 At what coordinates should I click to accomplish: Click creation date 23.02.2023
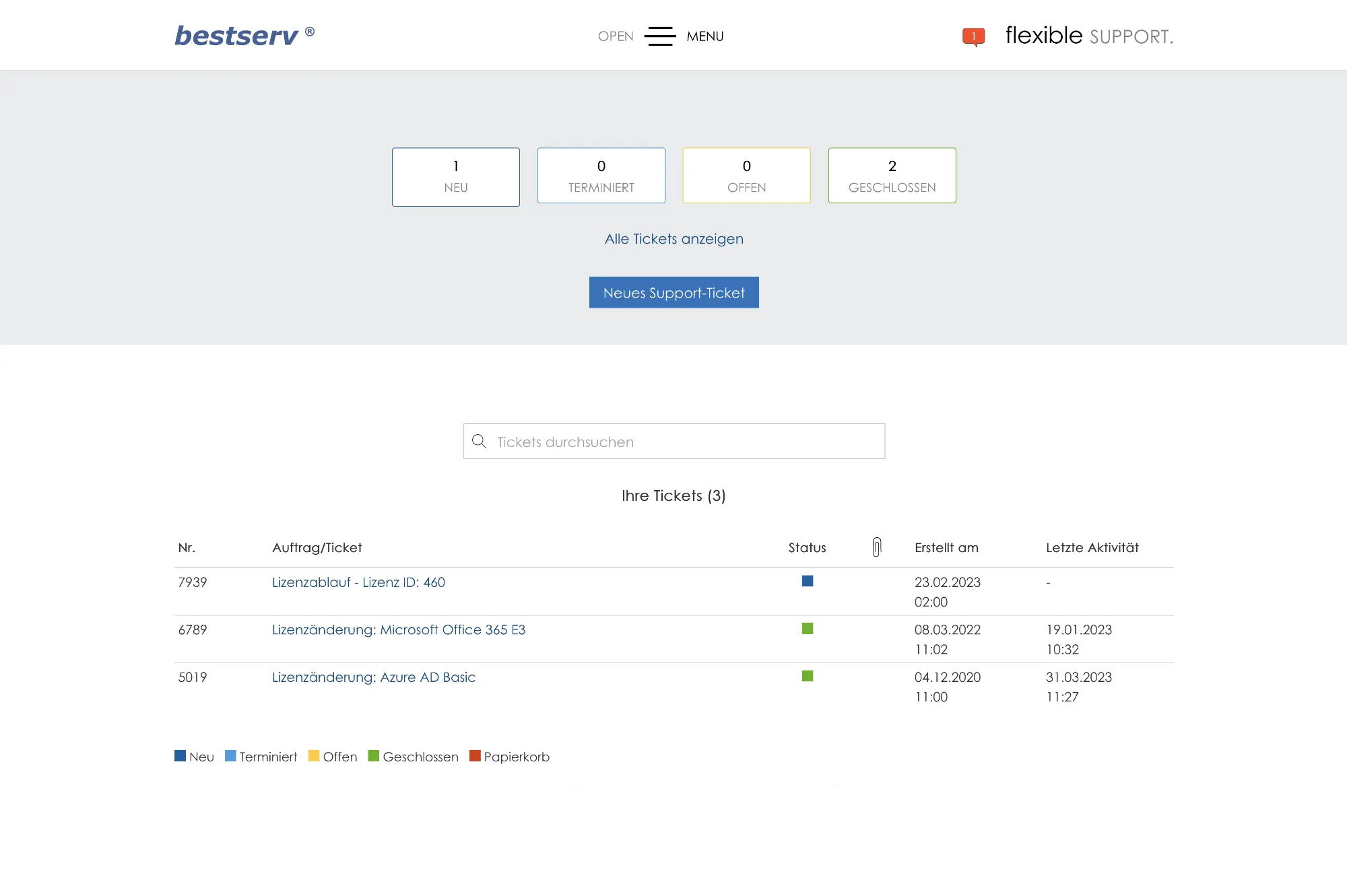pos(948,582)
